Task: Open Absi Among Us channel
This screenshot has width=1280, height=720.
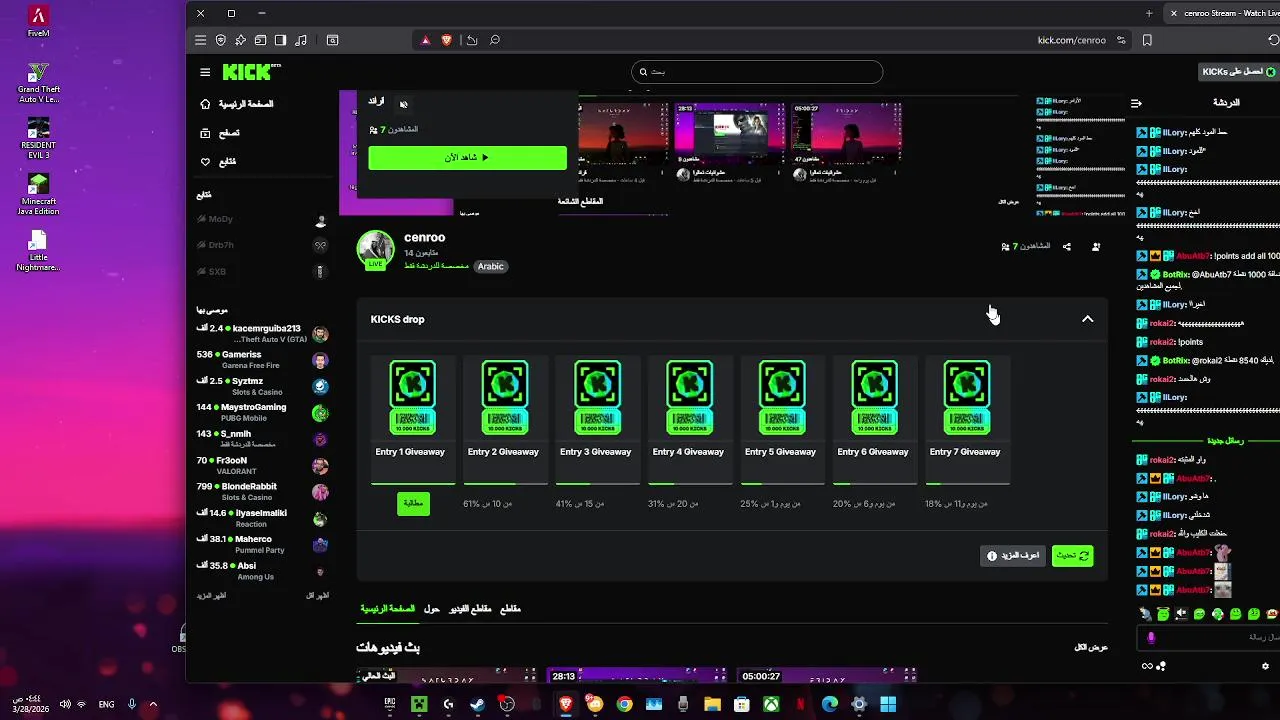Action: click(262, 571)
